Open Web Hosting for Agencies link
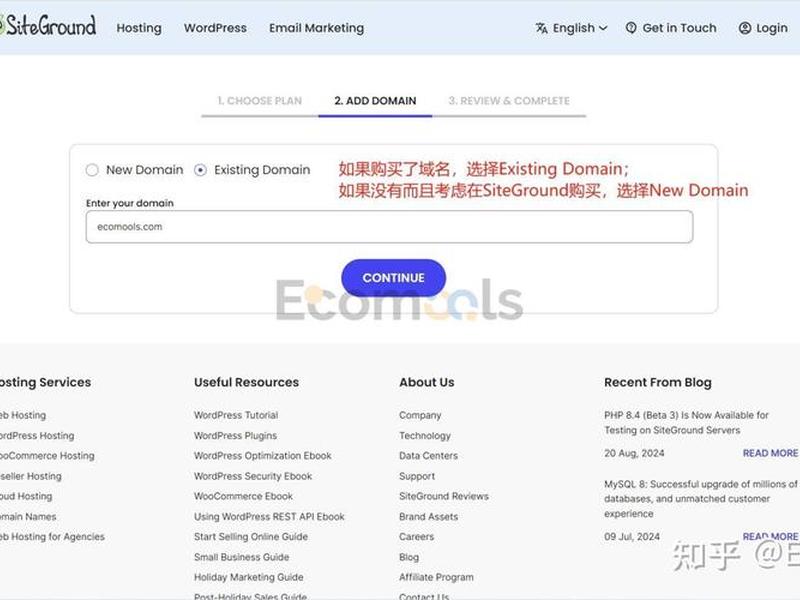The height and width of the screenshot is (600, 800). [x=52, y=537]
